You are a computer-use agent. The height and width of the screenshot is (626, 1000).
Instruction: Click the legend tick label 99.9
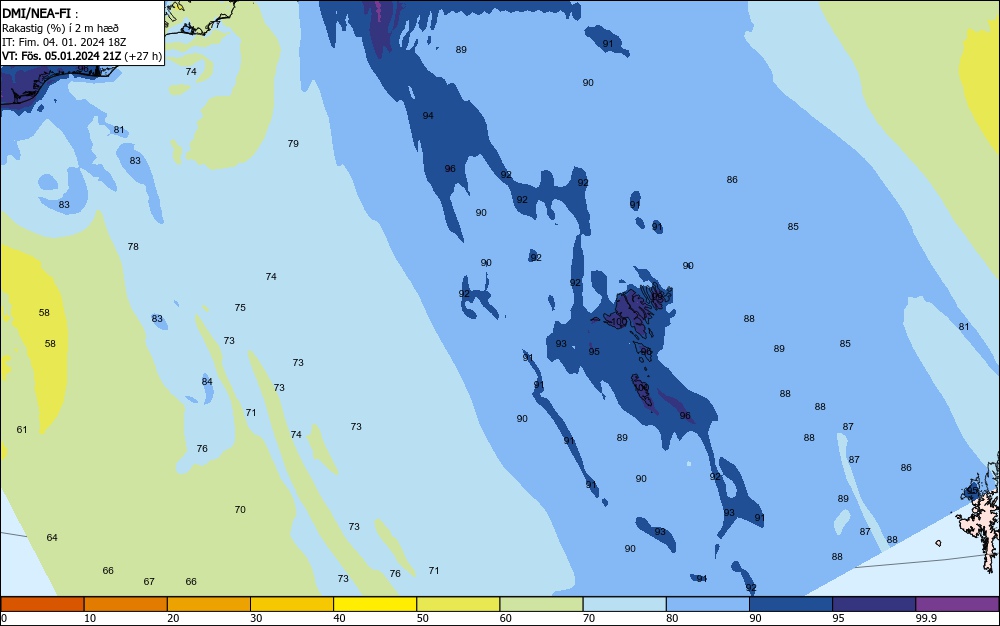click(x=926, y=618)
